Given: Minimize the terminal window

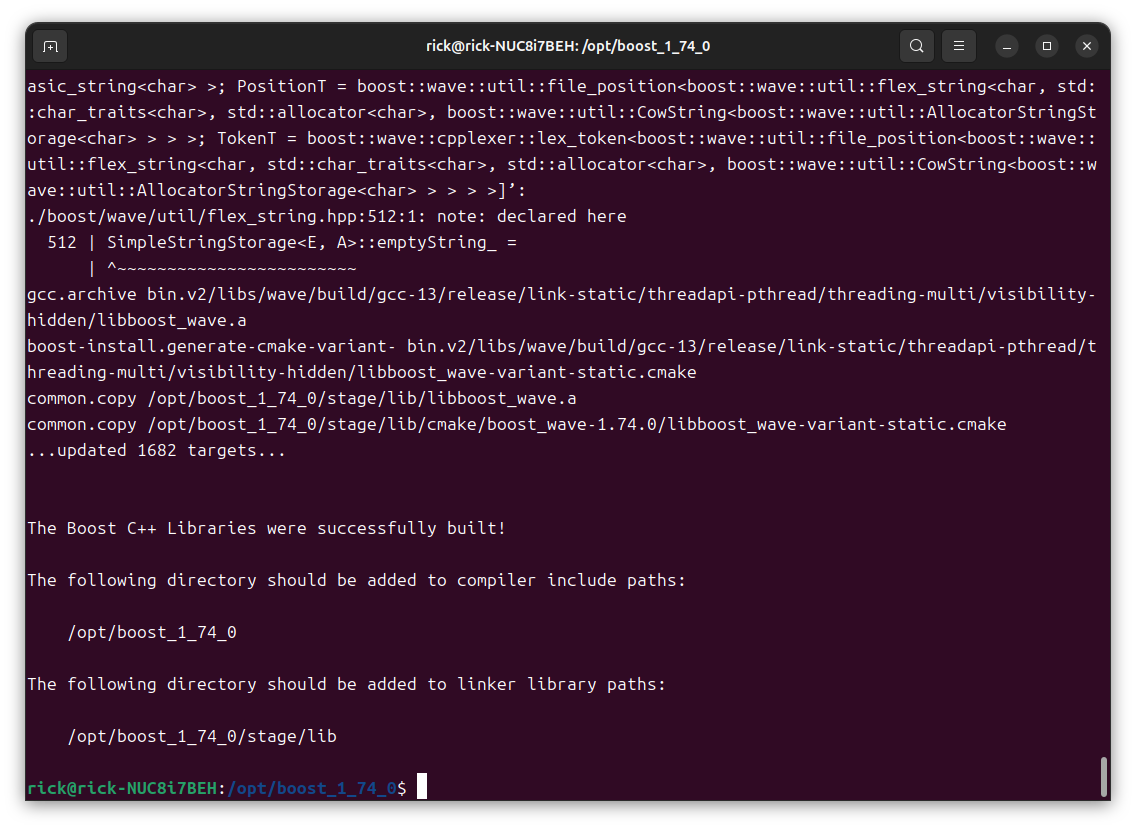Looking at the screenshot, I should 1006,46.
